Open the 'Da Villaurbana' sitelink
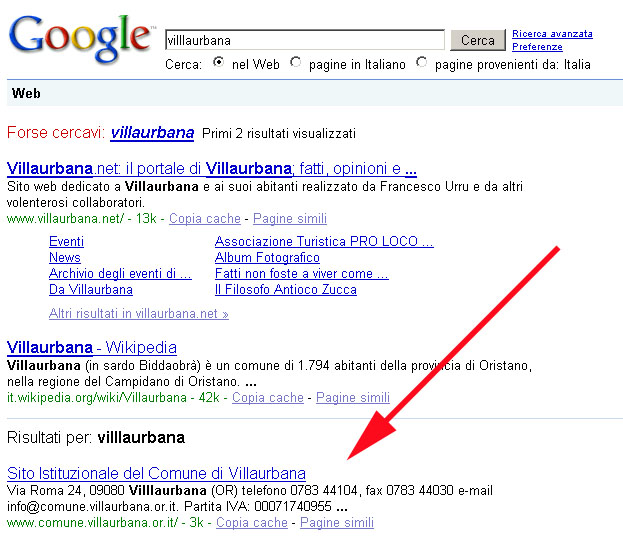Image resolution: width=623 pixels, height=545 pixels. pos(91,289)
